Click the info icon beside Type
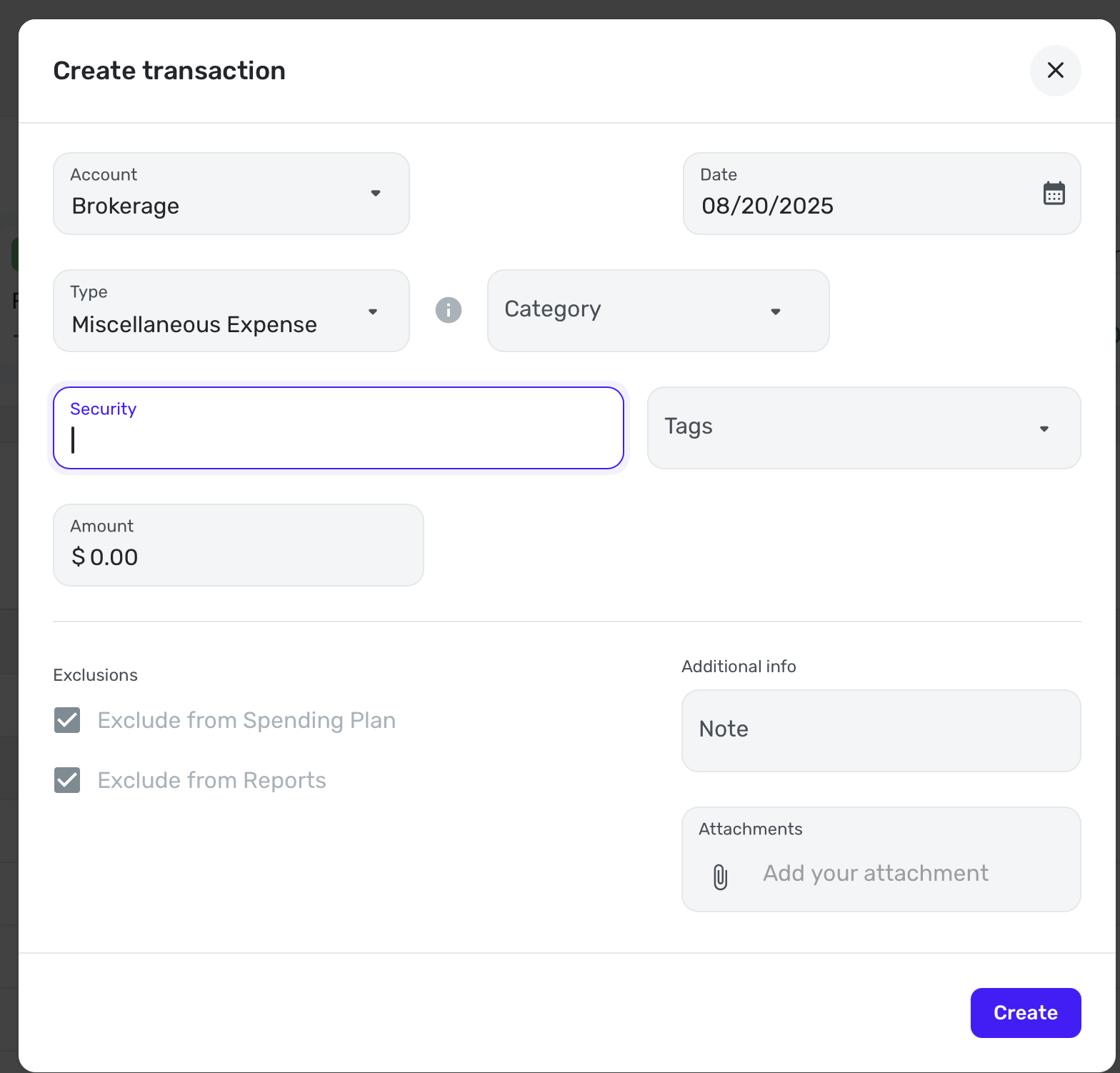 click(449, 310)
